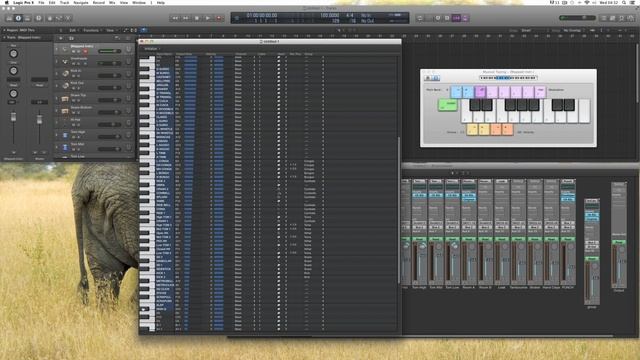Record-enable the Mapped Instr. track

pos(85,52)
